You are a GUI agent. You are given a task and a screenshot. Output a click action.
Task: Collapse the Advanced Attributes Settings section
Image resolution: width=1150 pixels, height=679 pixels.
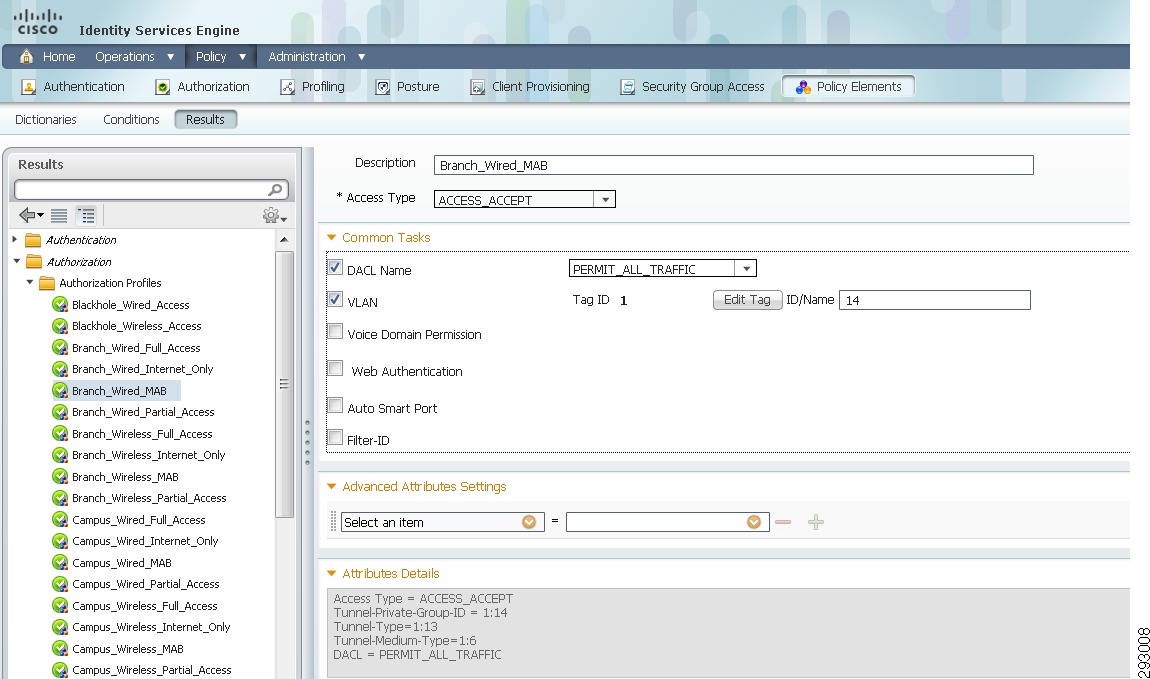(332, 486)
